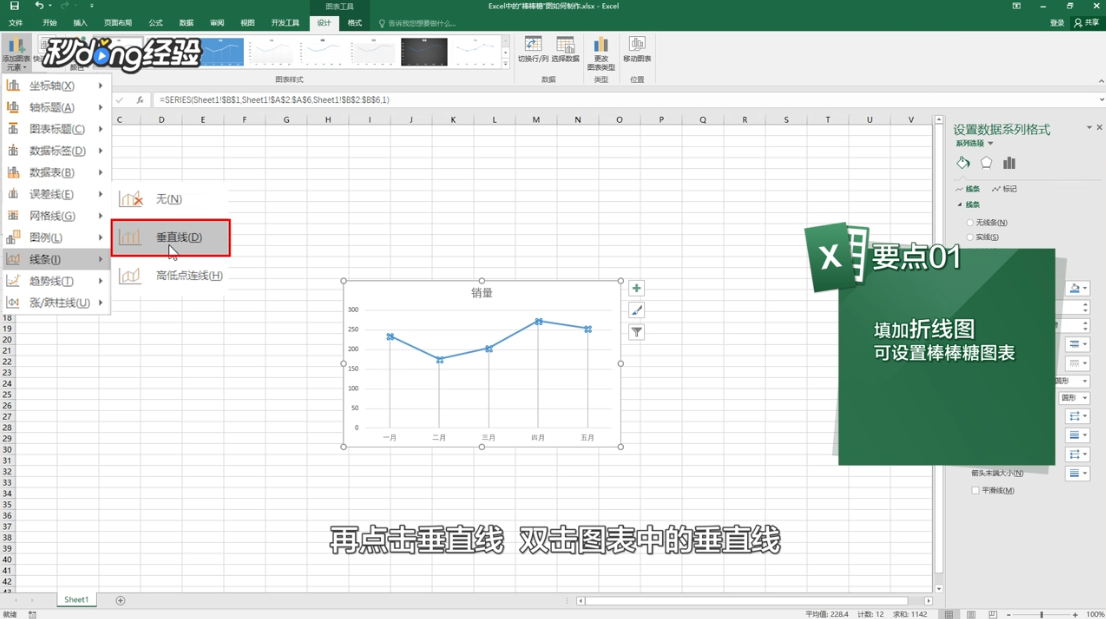Switch to the Design ribbon tab

pos(324,23)
